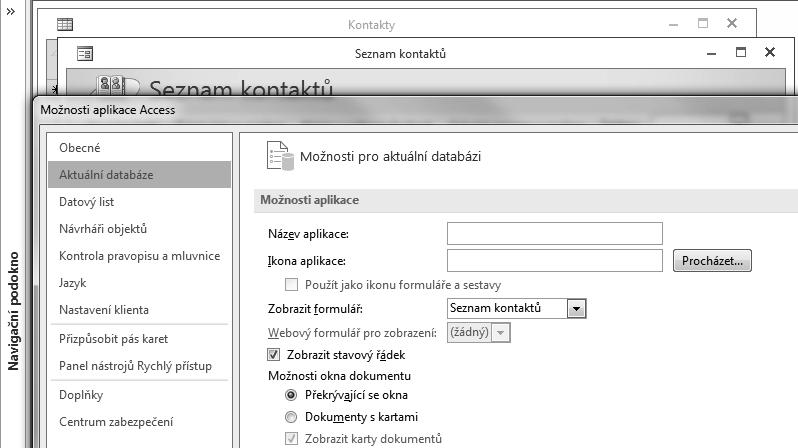Uncheck Zobrazit stavový řádek

(274, 355)
